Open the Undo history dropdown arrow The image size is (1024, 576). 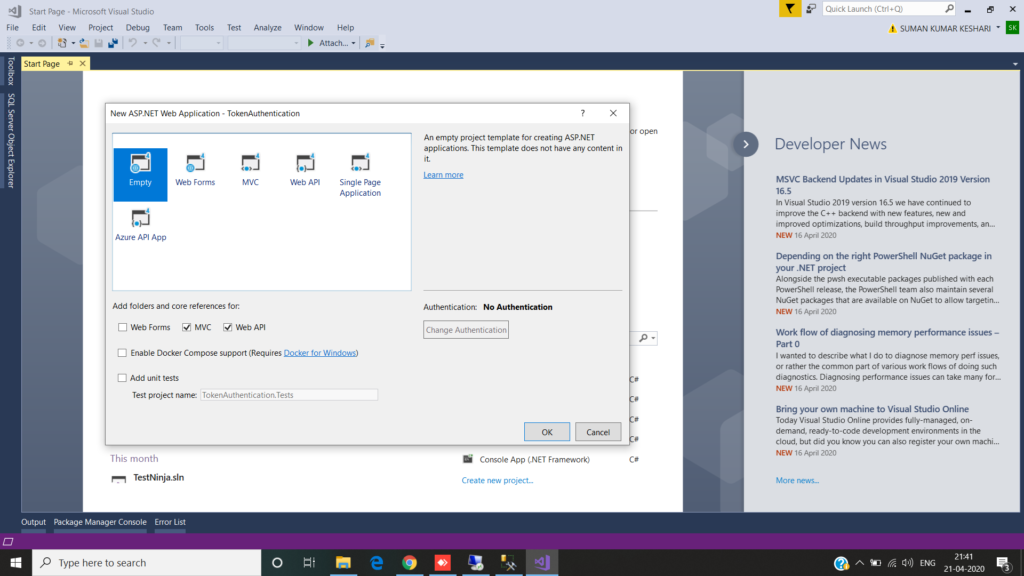click(x=144, y=43)
